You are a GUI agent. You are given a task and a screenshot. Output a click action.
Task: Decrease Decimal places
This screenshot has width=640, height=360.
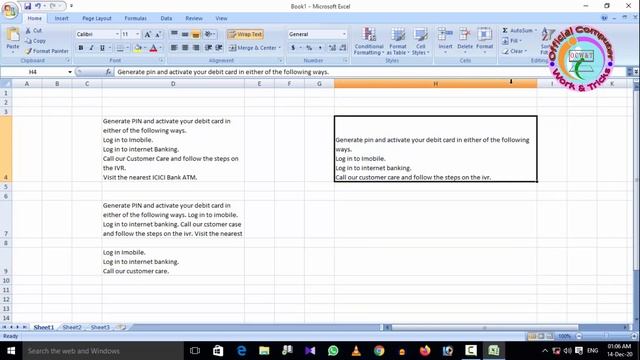pyautogui.click(x=343, y=48)
